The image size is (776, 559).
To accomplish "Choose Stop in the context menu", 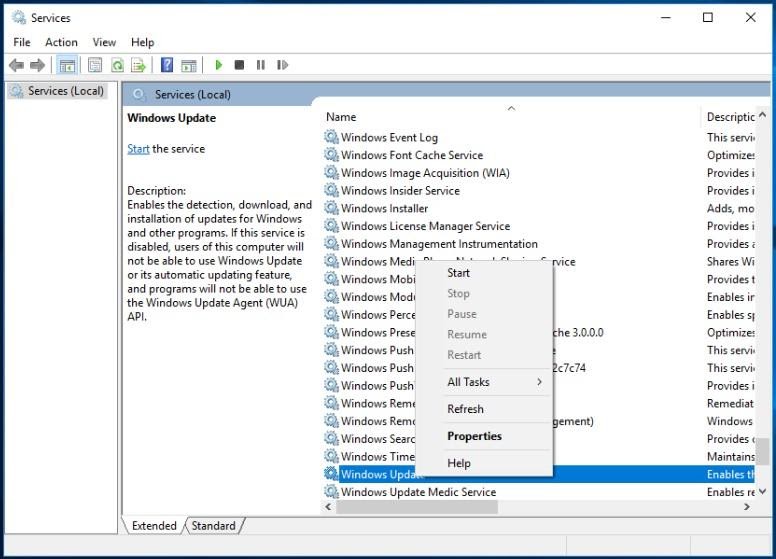I will (458, 293).
